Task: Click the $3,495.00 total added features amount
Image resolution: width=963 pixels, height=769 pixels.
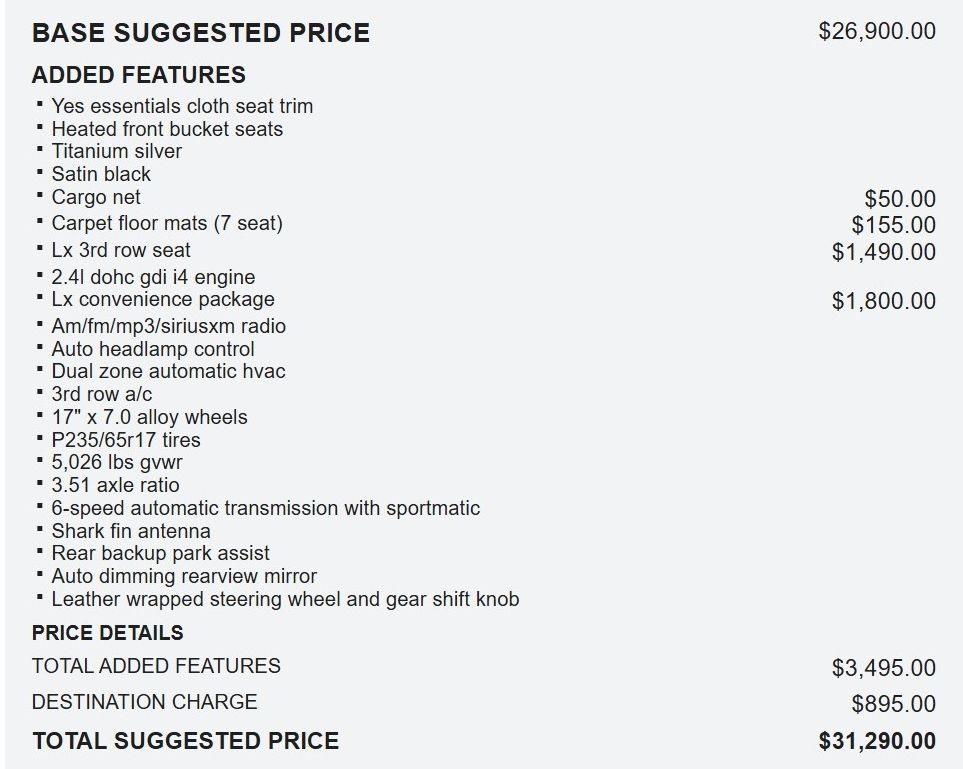Action: pos(884,667)
